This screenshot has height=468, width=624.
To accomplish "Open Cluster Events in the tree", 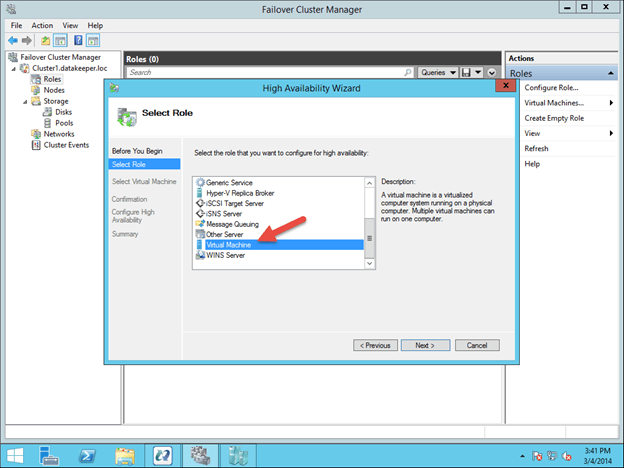I will (65, 144).
